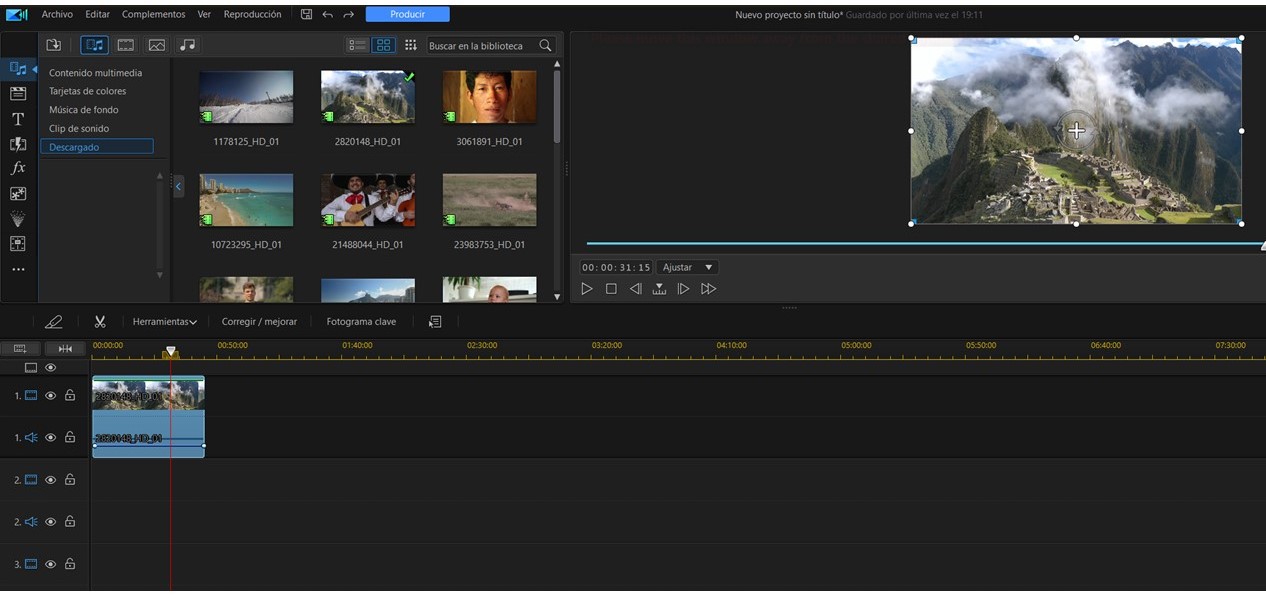Toggle lock on audio track 1
Image resolution: width=1266 pixels, height=598 pixels.
70,438
